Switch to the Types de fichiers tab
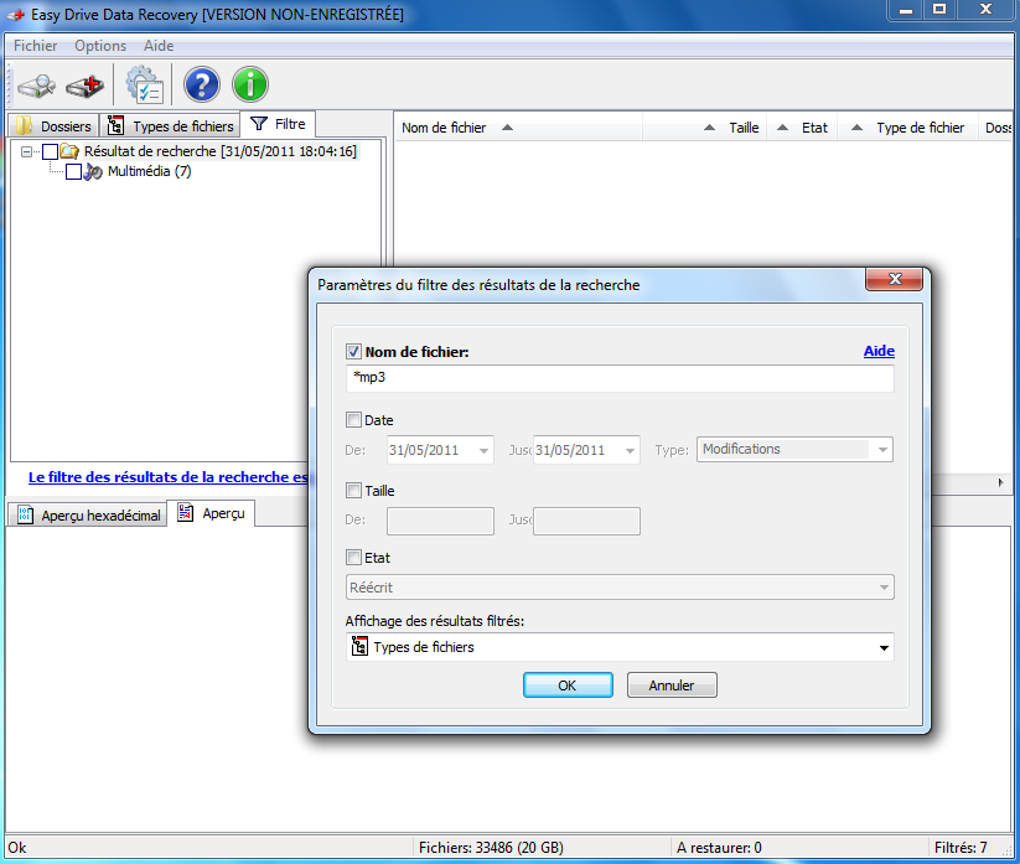This screenshot has width=1020, height=864. tap(170, 126)
